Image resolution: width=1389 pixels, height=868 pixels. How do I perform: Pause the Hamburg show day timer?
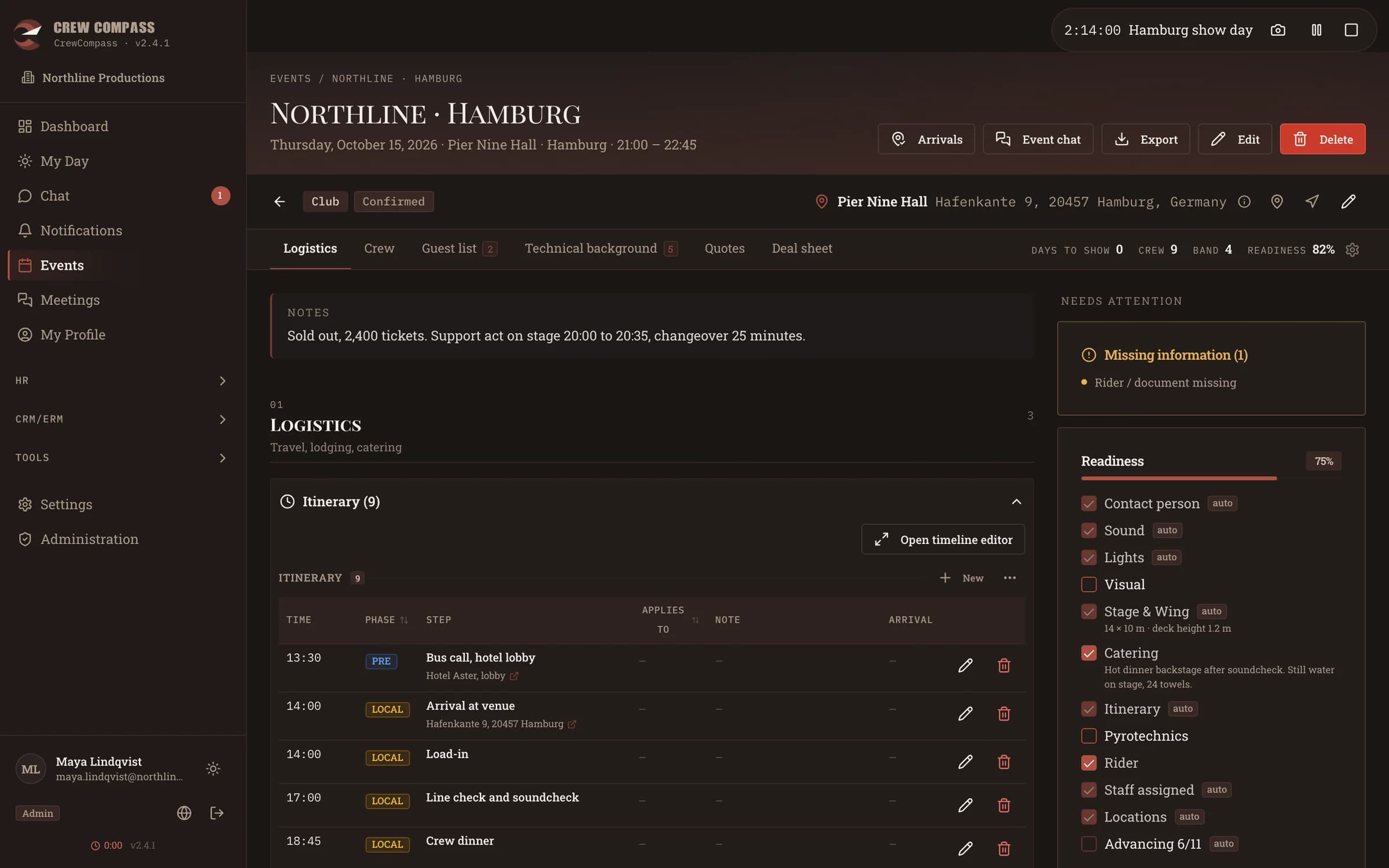point(1316,30)
